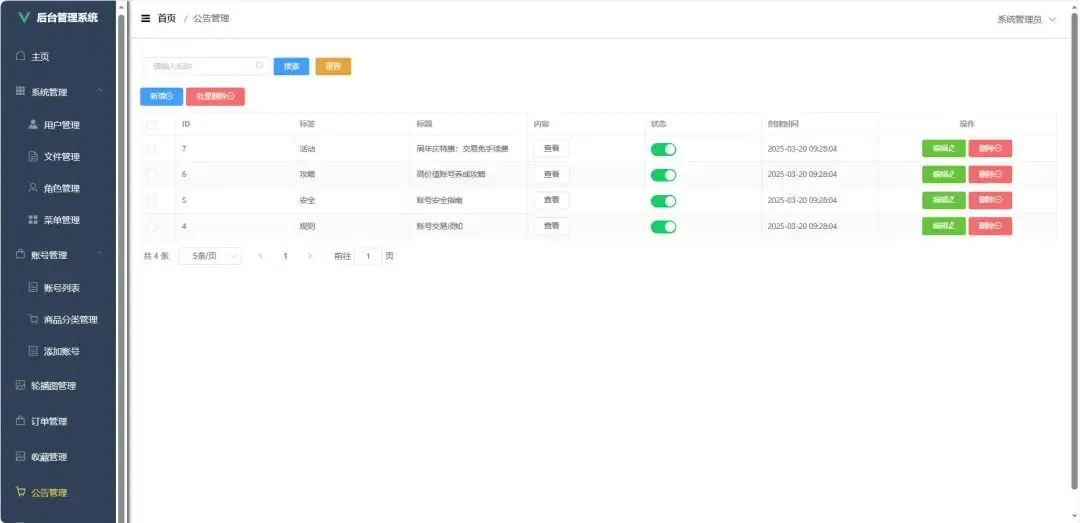This screenshot has height=523, width=1080.
Task: Click the home icon beside 主页
Action: (x=21, y=56)
